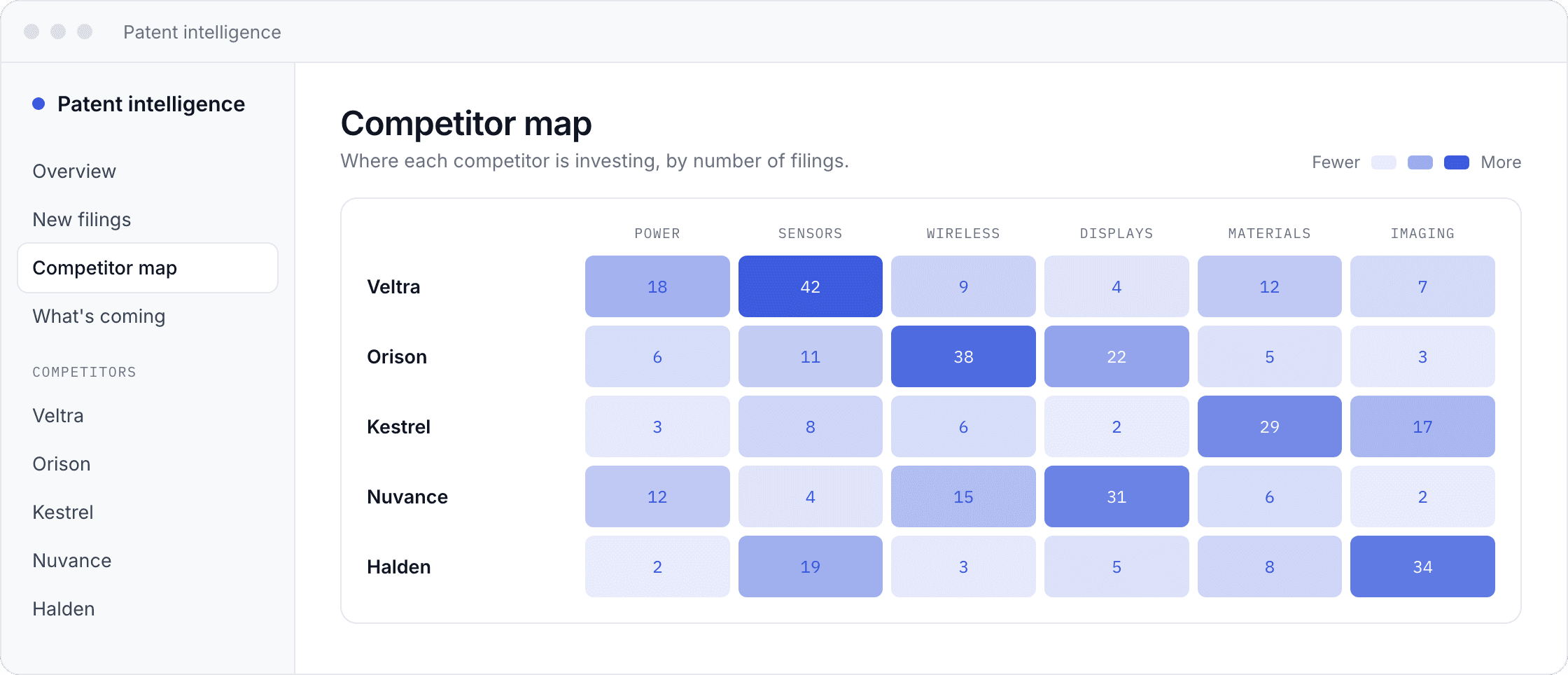1568x675 pixels.
Task: Click the Veltra row label in the table
Action: [394, 287]
